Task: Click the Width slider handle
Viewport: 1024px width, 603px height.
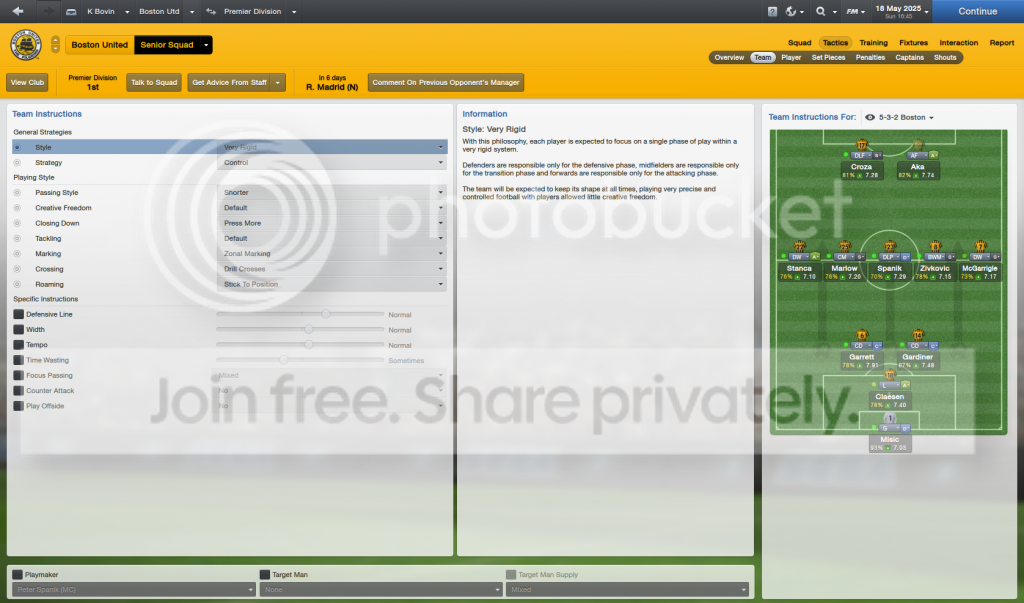Action: (308, 329)
